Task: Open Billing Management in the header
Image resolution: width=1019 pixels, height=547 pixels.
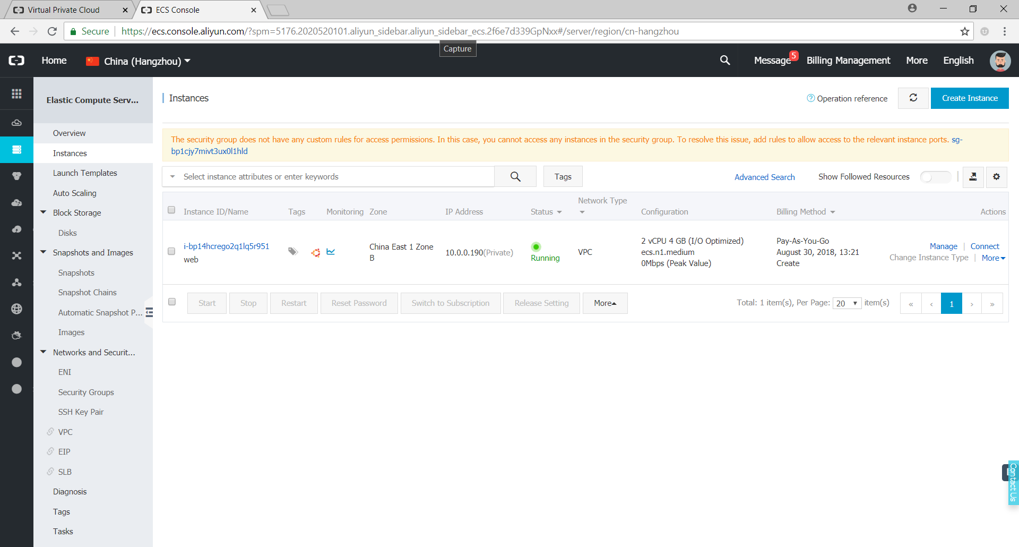Action: 848,60
